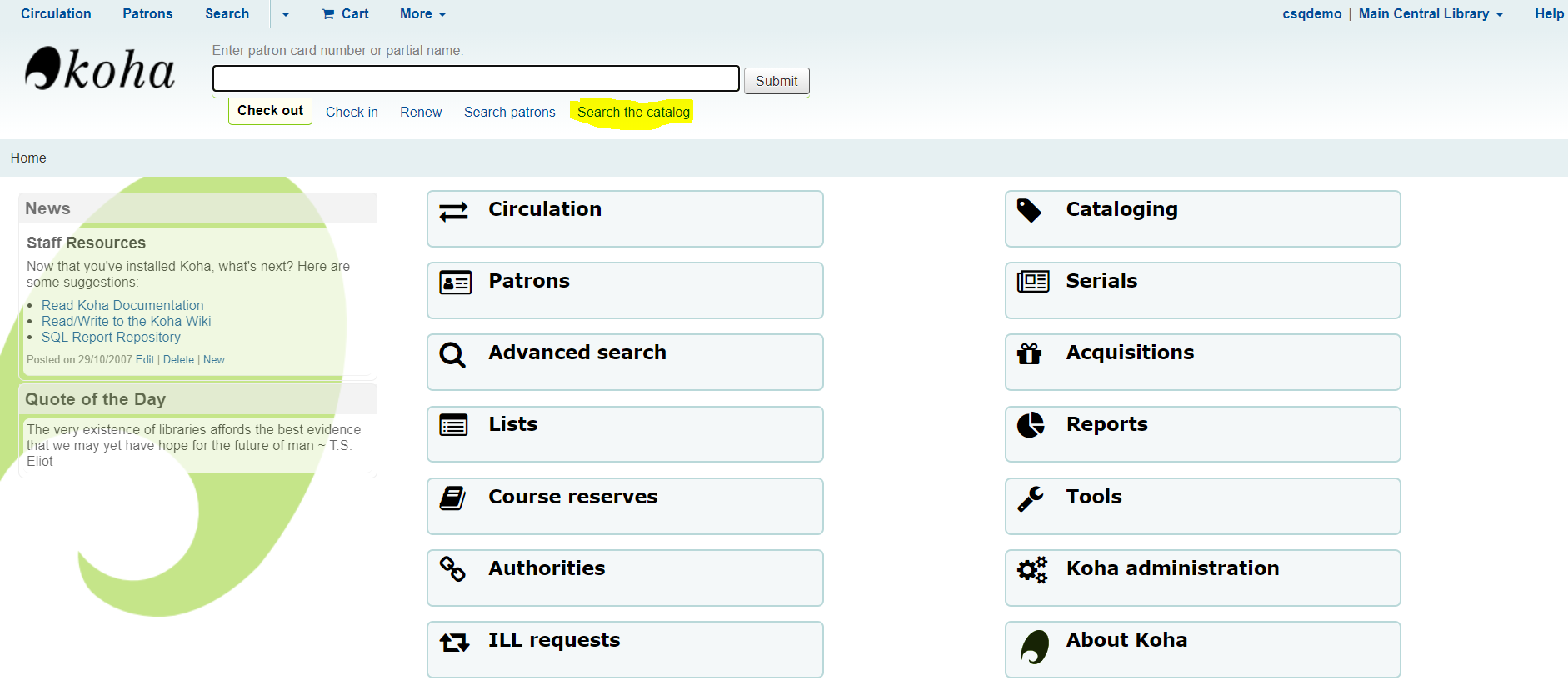Click the News panel heading
Screen dimensions: 1568x681
point(47,208)
